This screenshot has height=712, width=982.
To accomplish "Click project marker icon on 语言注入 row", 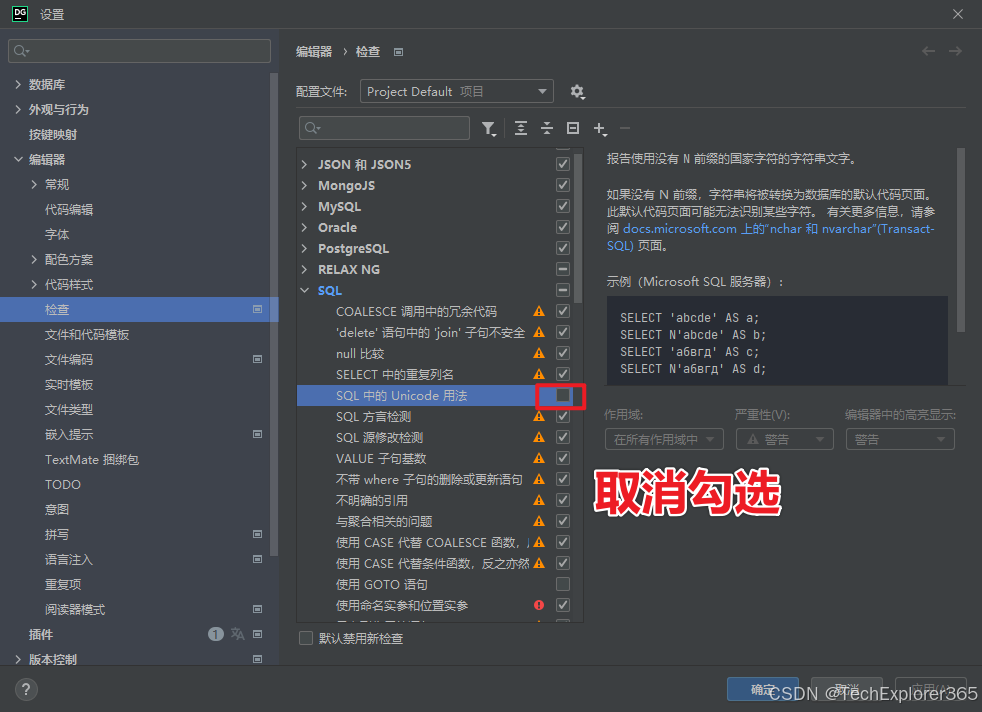I will (257, 559).
